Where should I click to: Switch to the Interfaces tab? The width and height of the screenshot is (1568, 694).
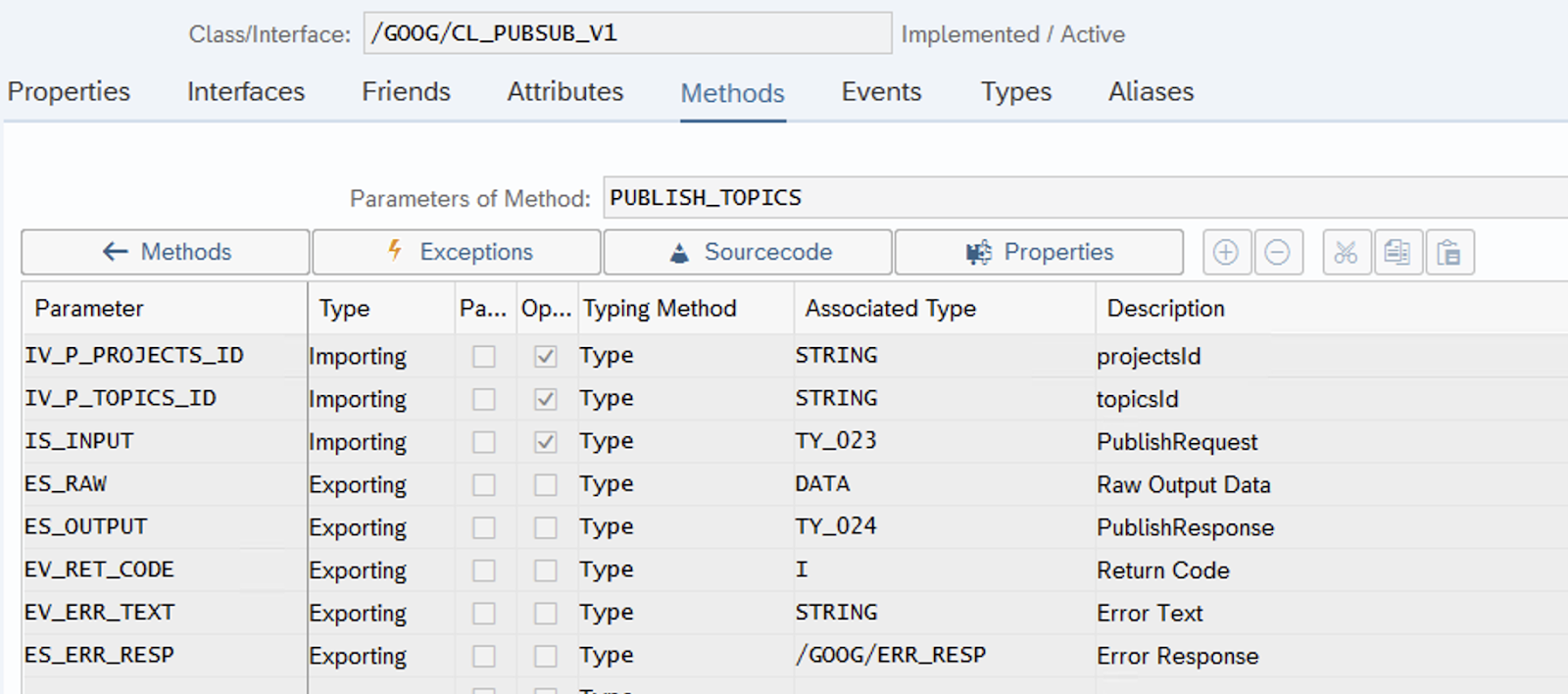point(246,92)
